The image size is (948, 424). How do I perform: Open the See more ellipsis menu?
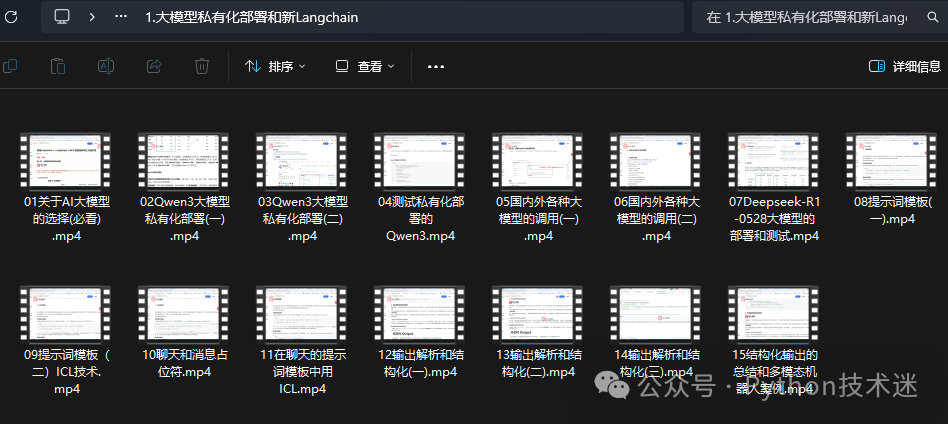coord(436,67)
